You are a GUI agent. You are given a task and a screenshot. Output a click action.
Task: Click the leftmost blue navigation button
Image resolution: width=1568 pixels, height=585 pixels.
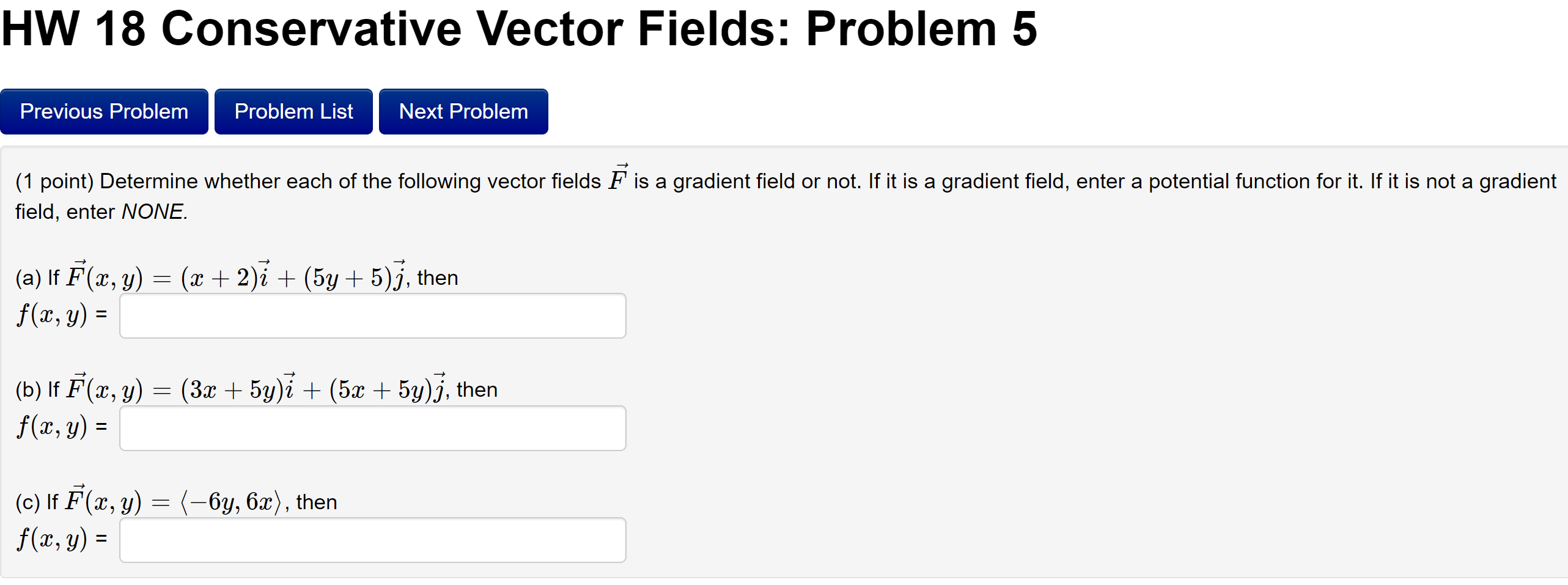click(104, 111)
